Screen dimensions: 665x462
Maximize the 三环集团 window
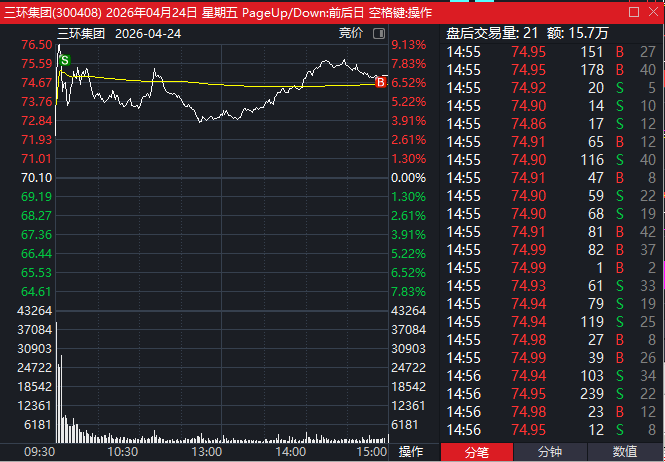(x=634, y=12)
